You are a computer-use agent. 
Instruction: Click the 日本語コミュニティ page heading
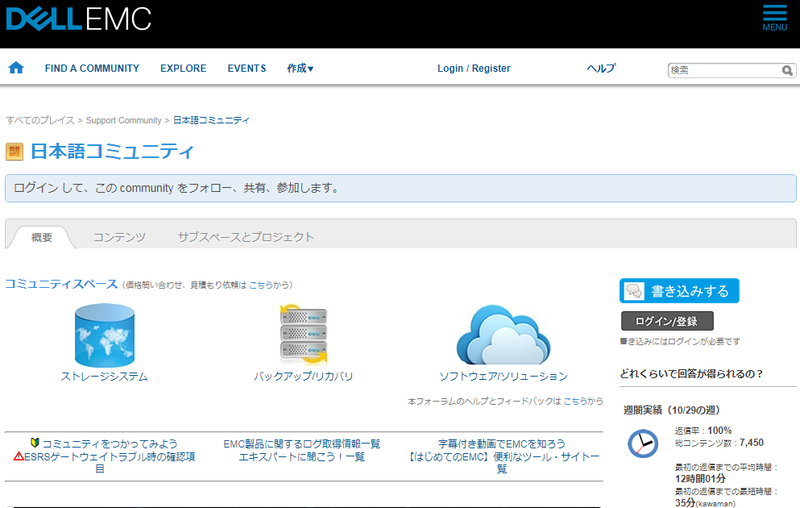click(x=112, y=151)
